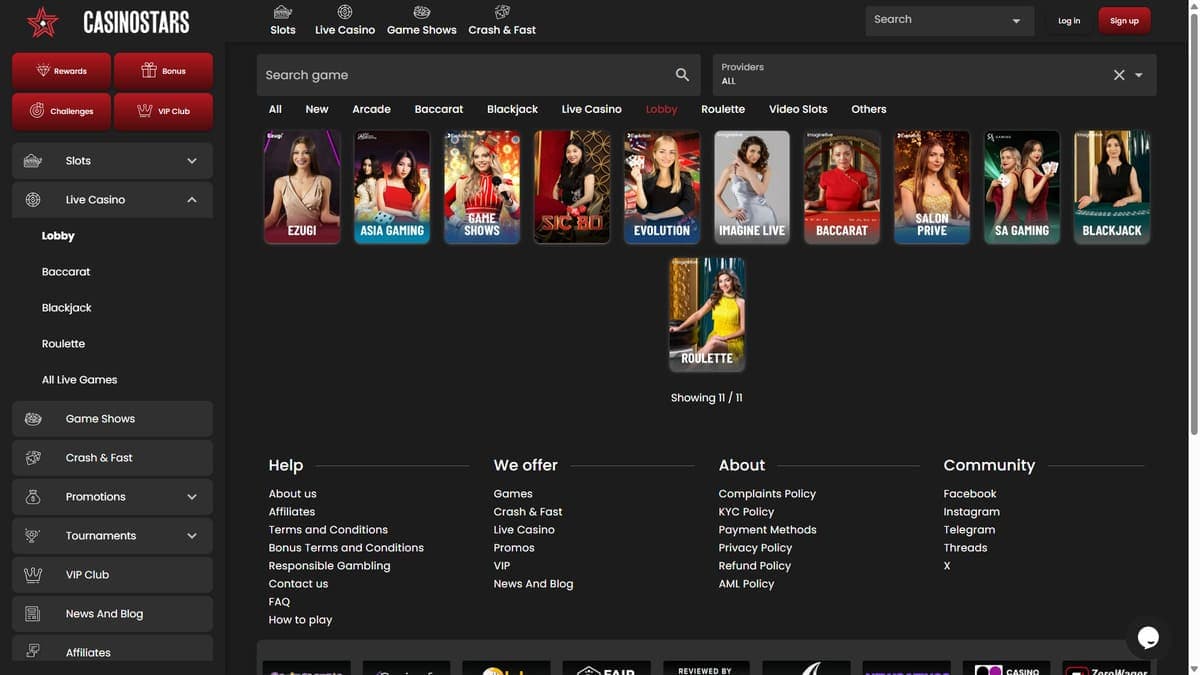Open All Live Games in sidebar submenu

80,380
